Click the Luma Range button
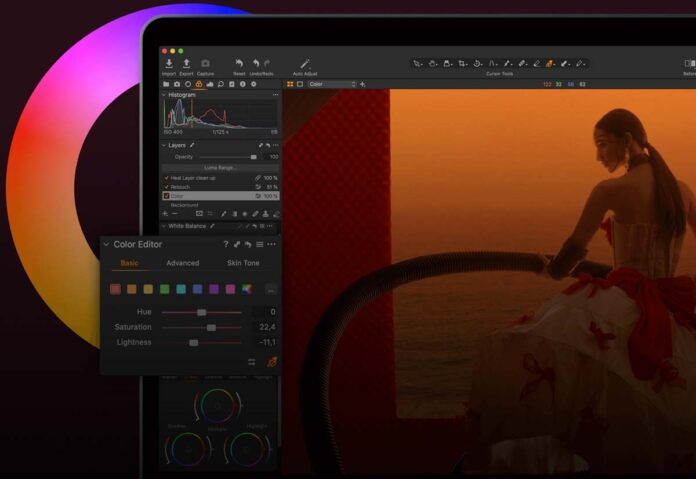This screenshot has height=479, width=696. tap(220, 167)
